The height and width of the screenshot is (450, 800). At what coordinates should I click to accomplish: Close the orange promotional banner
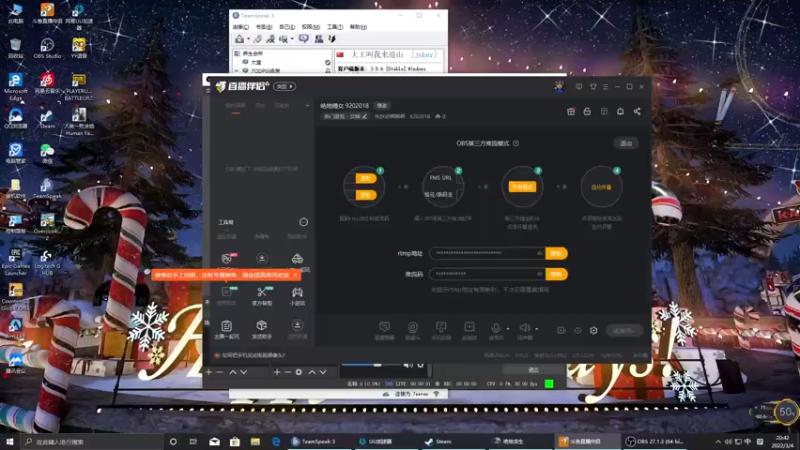(x=295, y=275)
